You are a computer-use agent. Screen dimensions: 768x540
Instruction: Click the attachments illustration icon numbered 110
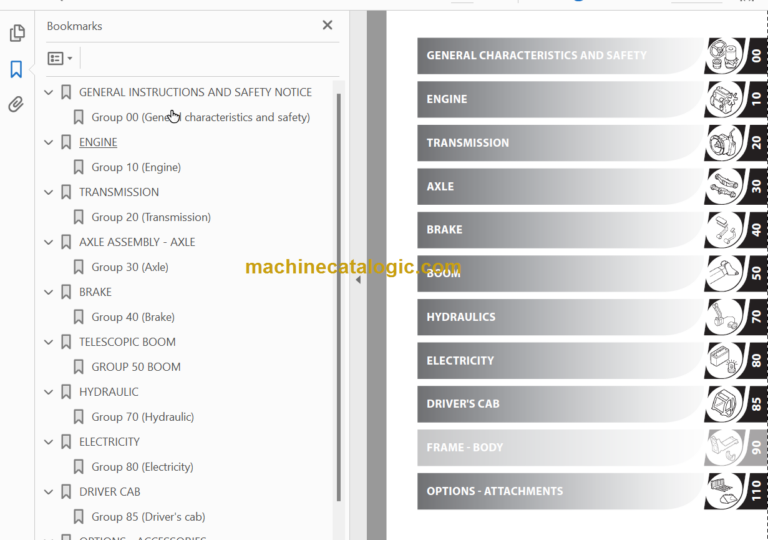tap(724, 491)
